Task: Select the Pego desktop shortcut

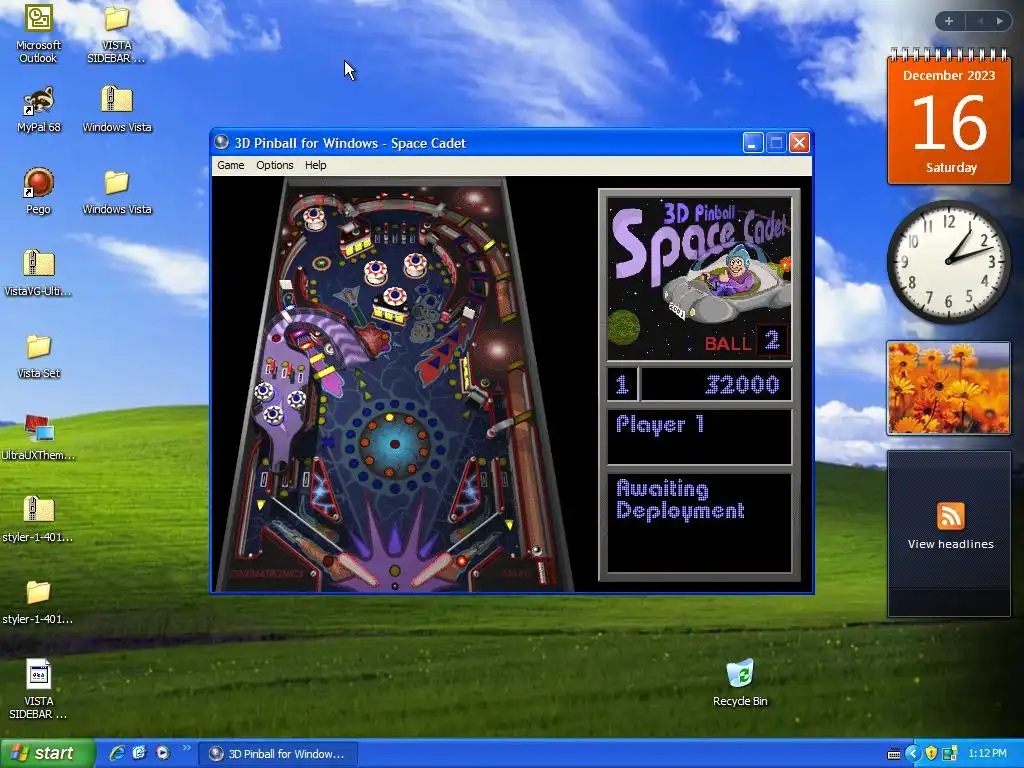Action: pyautogui.click(x=39, y=191)
